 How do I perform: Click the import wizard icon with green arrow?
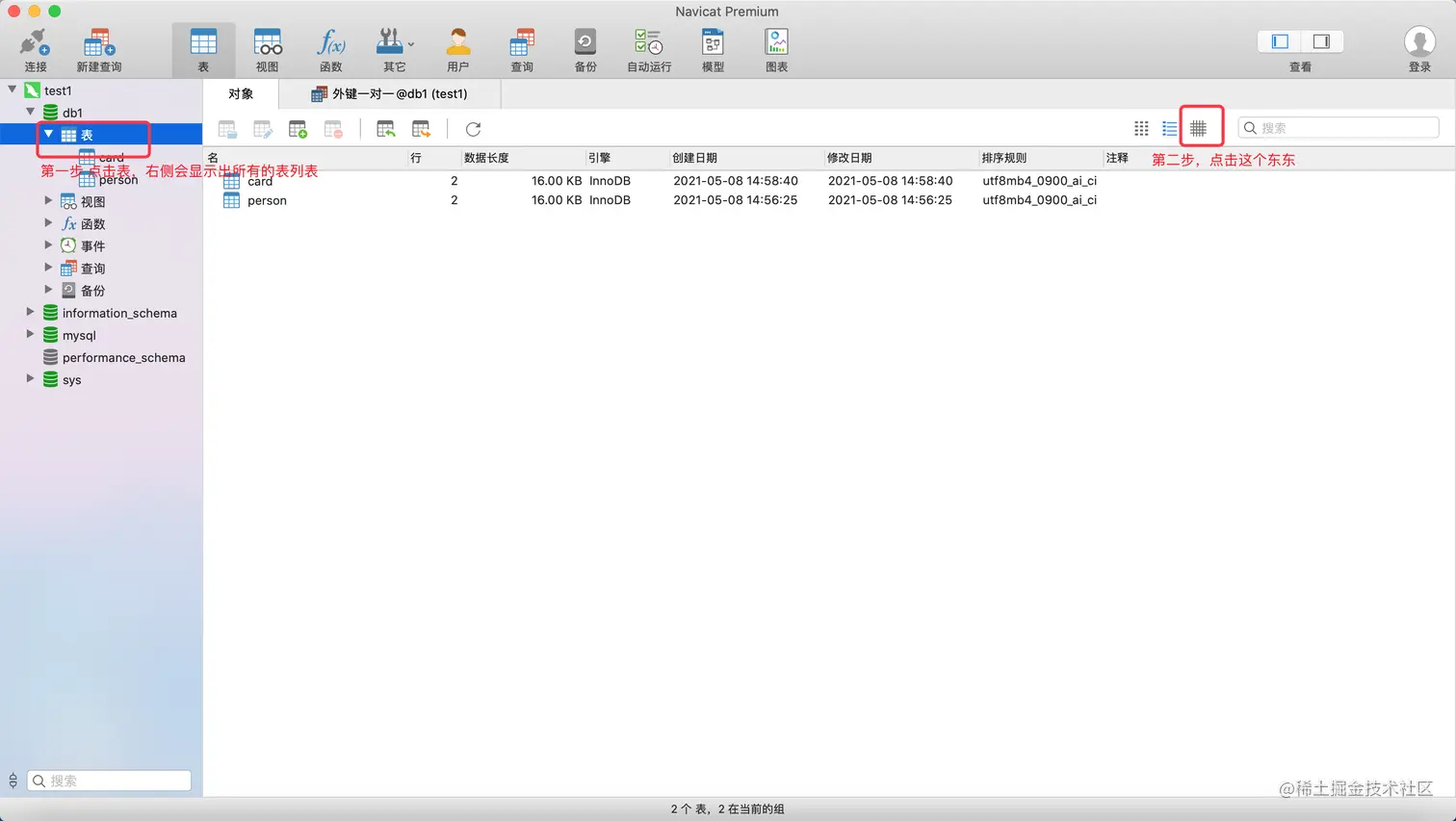click(386, 129)
